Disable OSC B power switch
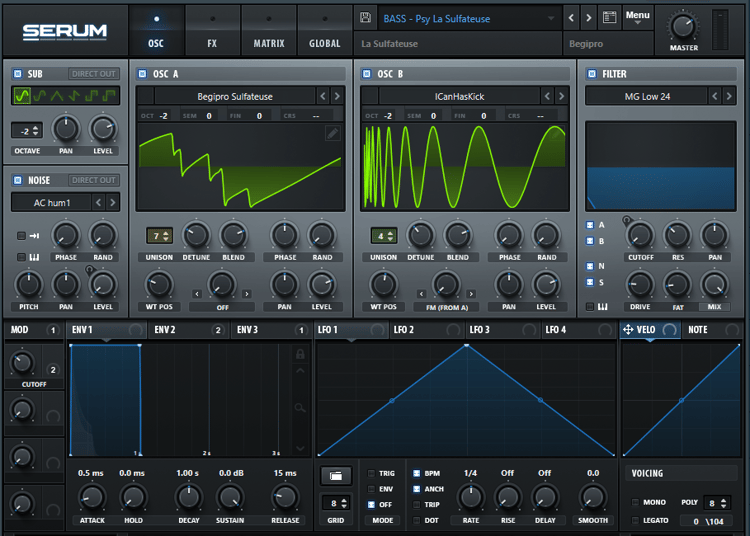Image resolution: width=750 pixels, height=536 pixels. click(x=367, y=74)
